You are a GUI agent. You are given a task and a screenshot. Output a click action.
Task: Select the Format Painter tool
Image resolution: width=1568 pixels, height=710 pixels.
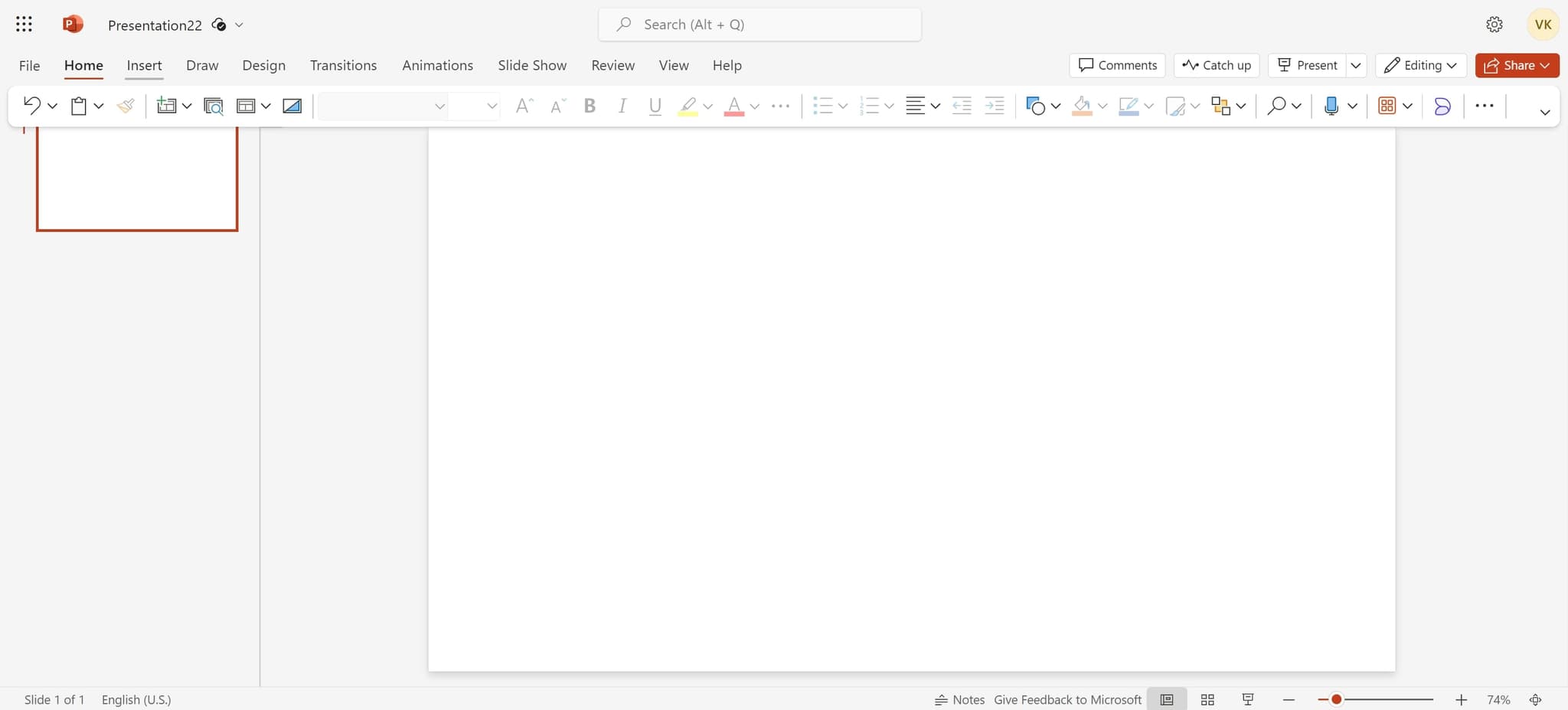125,106
